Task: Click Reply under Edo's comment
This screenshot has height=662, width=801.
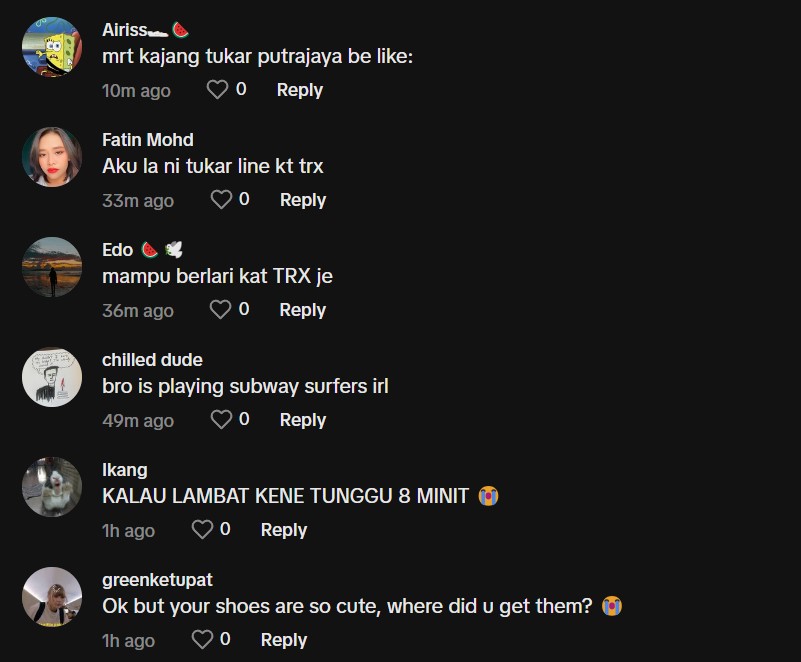Action: click(x=303, y=310)
